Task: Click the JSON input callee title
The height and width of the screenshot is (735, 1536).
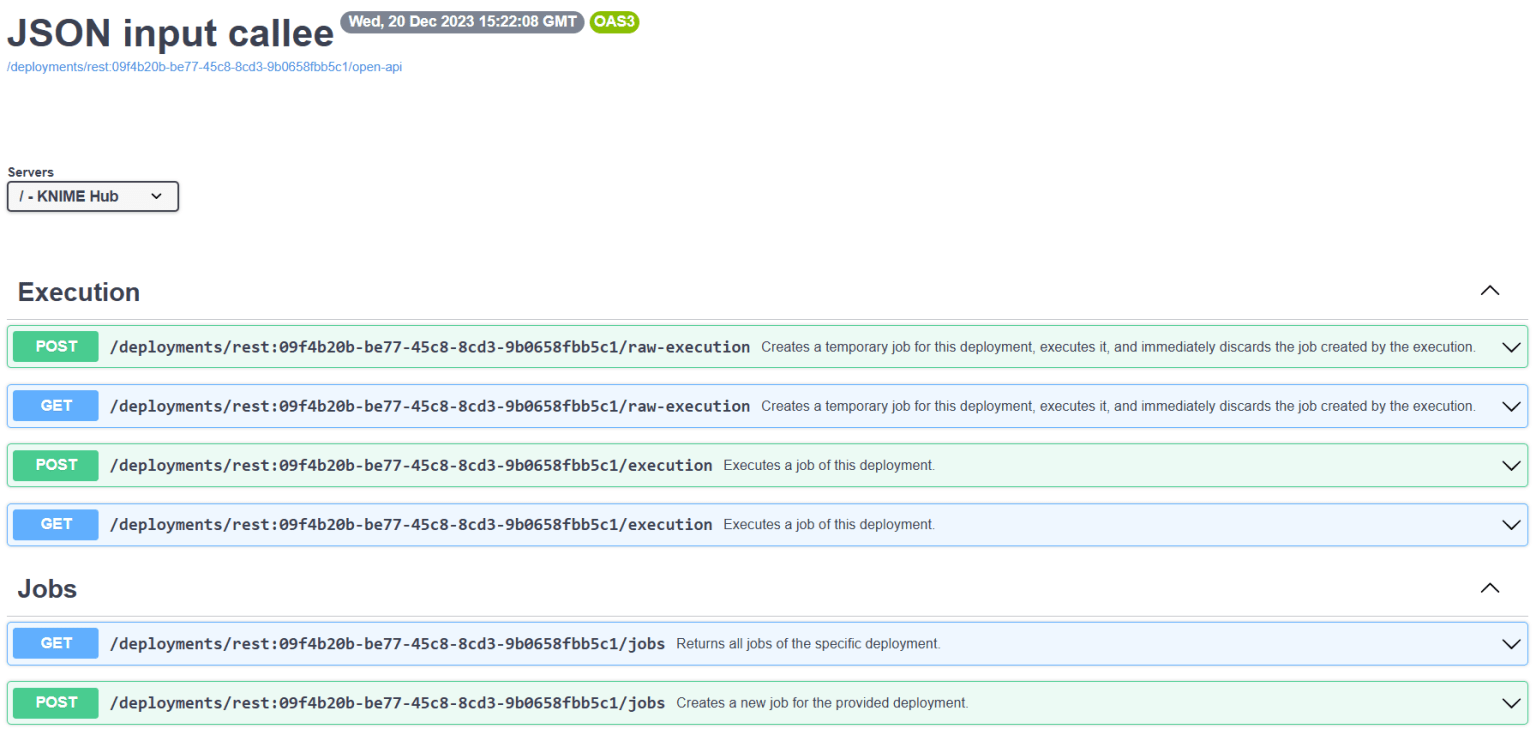Action: point(170,34)
